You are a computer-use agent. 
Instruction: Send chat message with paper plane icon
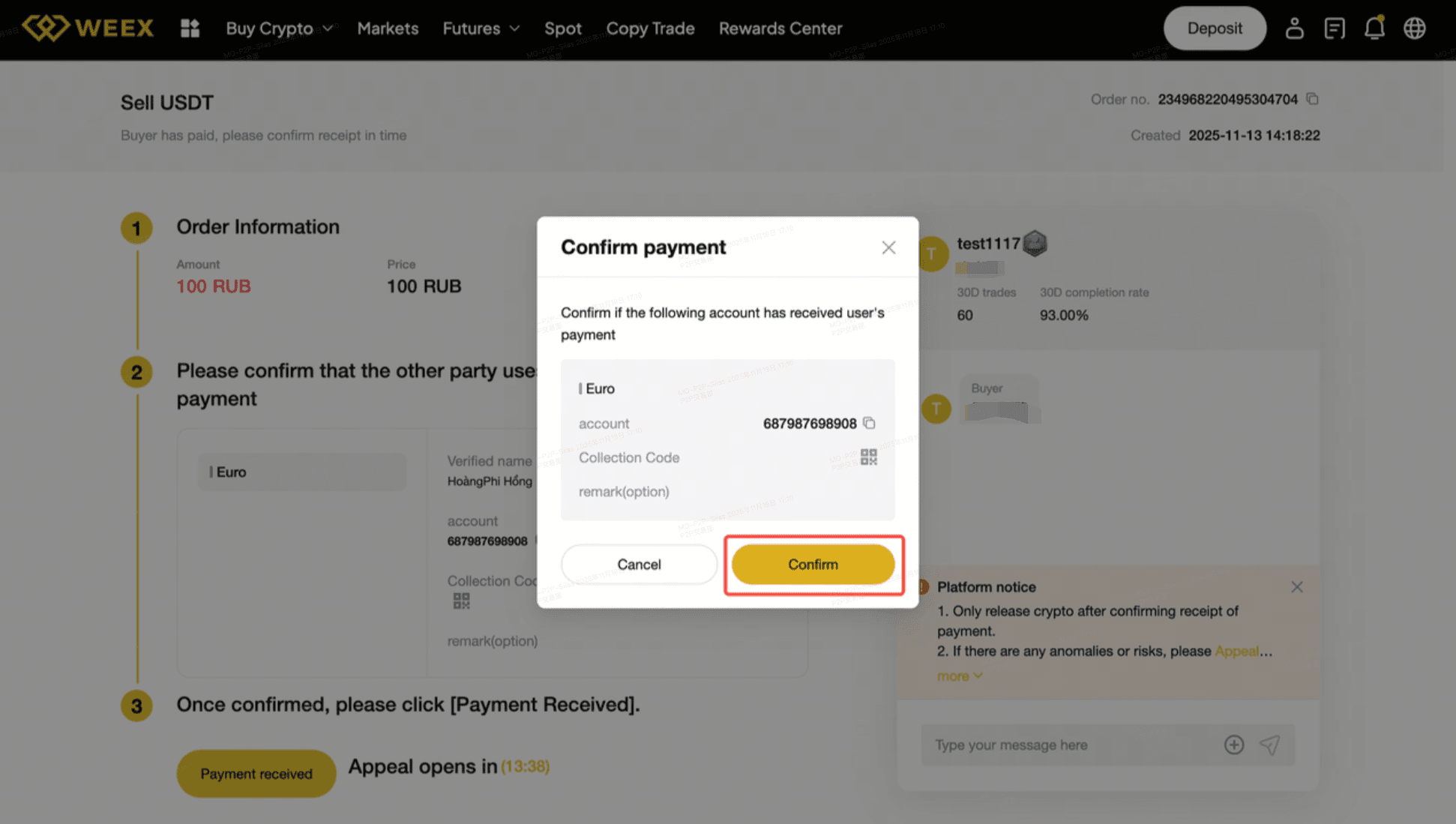pyautogui.click(x=1269, y=745)
